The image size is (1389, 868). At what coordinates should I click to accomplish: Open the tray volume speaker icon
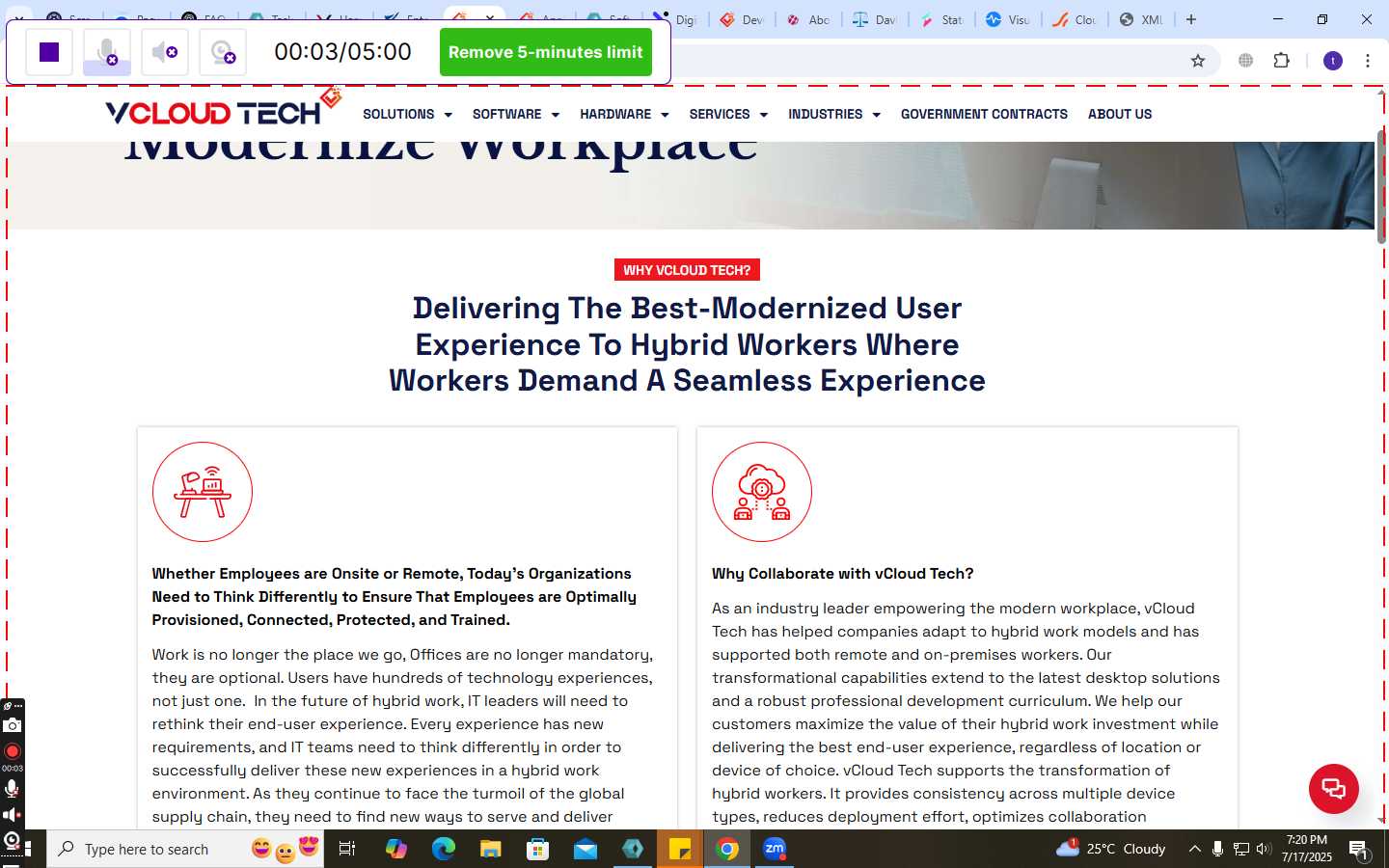(x=1264, y=849)
